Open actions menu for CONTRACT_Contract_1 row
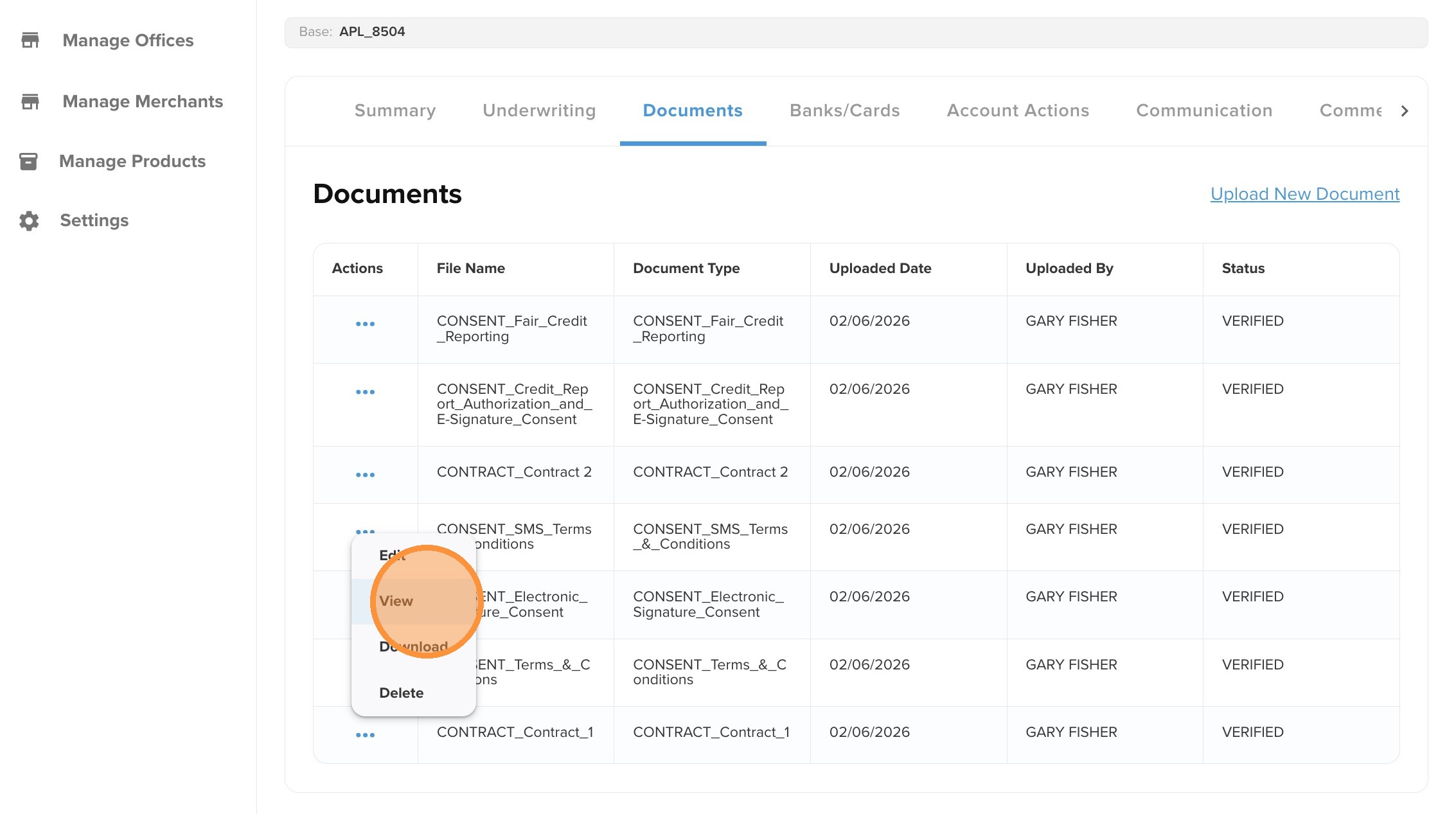 click(x=365, y=735)
